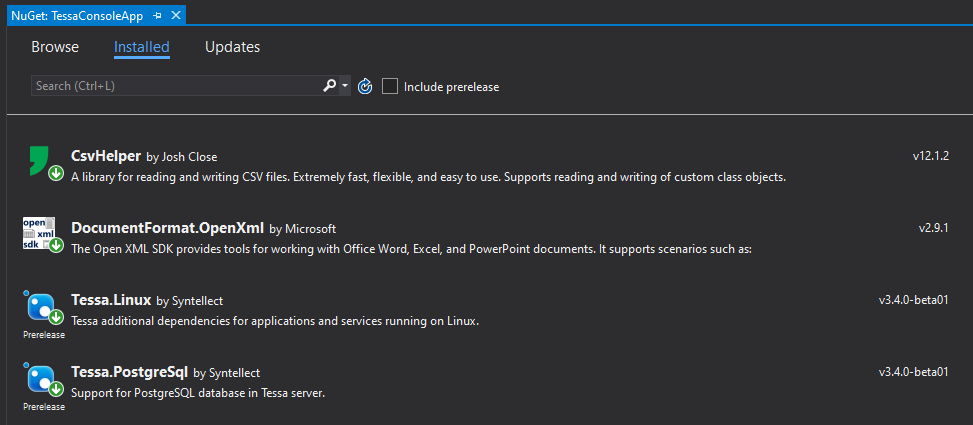Viewport: 973px width, 425px height.
Task: Click the v2.9.1 version label
Action: tap(933, 228)
